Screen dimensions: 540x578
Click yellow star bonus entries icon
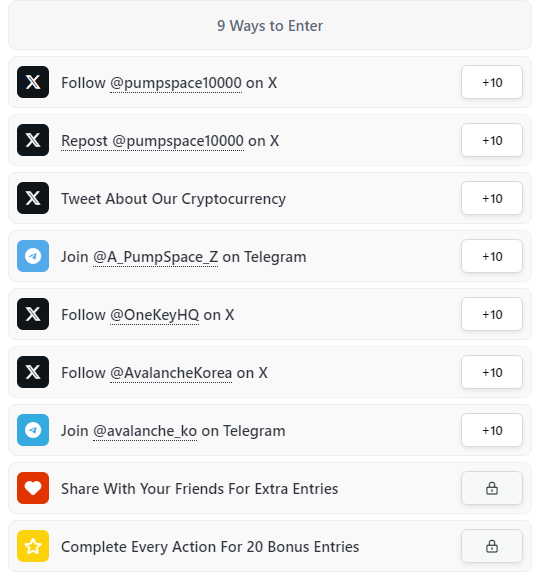33,546
